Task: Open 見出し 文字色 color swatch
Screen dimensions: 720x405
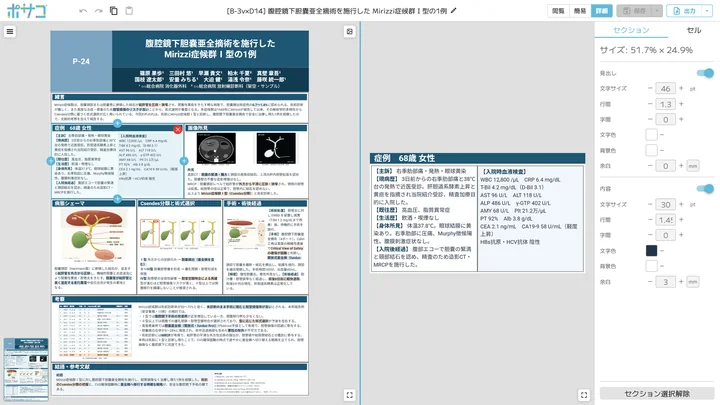Action: [x=651, y=135]
